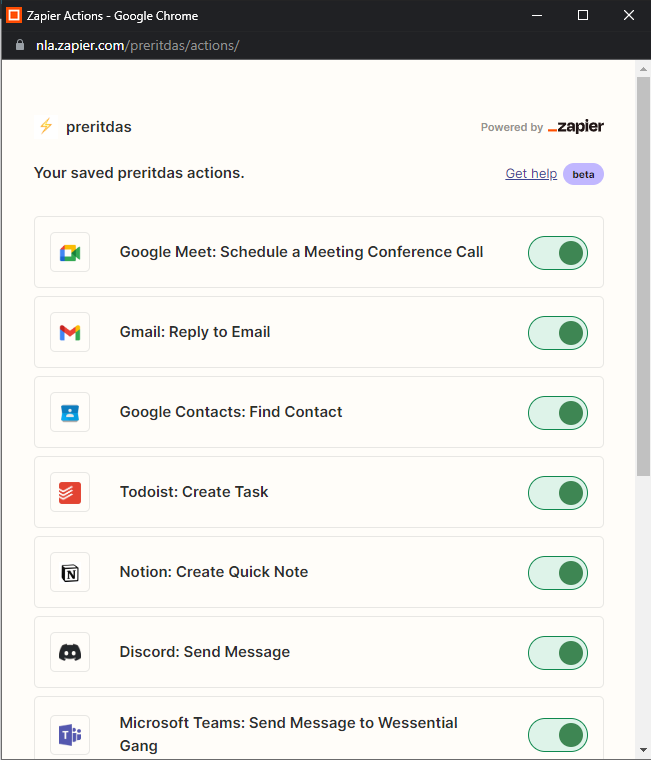Image resolution: width=651 pixels, height=760 pixels.
Task: Click the Discord app icon
Action: pos(70,652)
